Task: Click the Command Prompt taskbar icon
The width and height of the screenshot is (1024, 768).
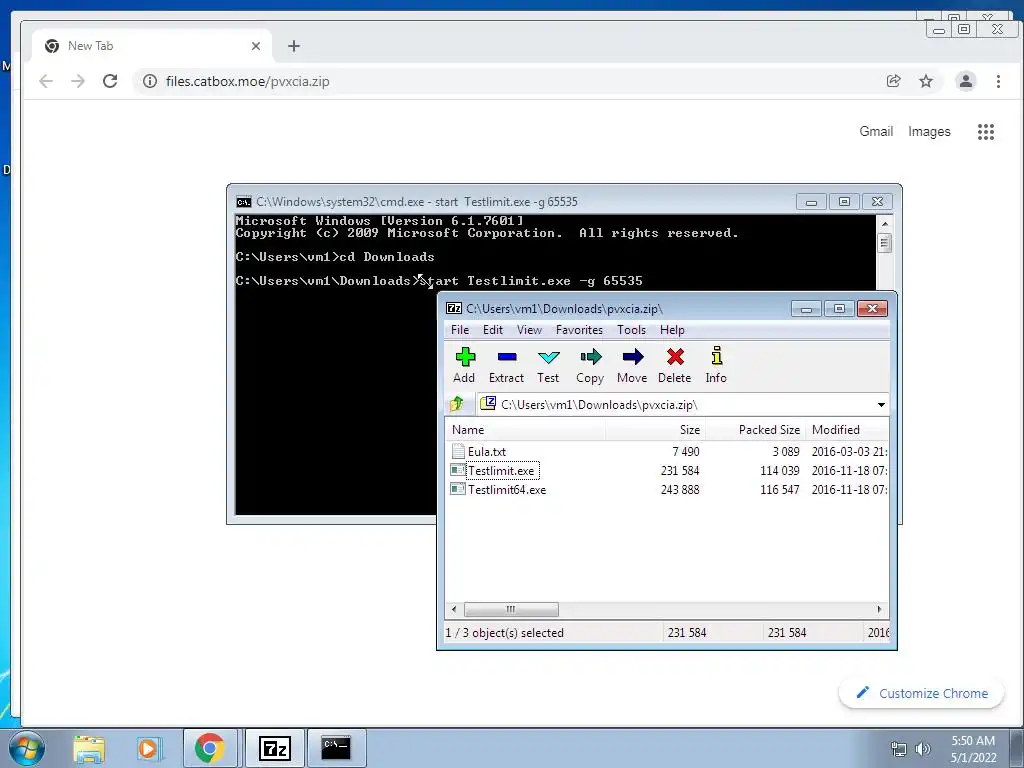Action: [336, 748]
